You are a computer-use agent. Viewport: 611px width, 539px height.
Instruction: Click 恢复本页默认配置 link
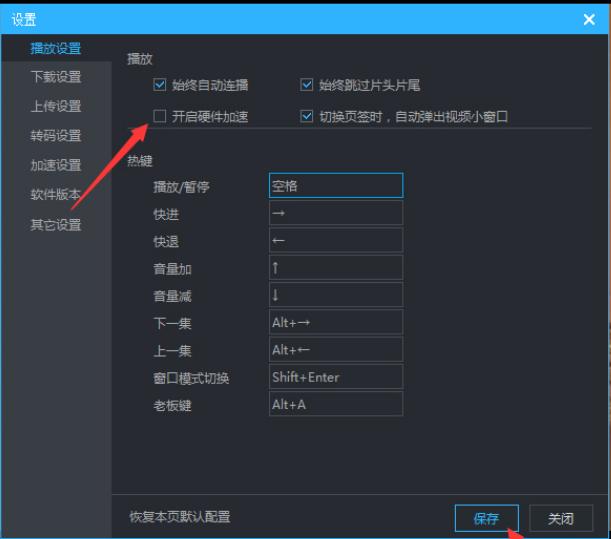(x=180, y=517)
